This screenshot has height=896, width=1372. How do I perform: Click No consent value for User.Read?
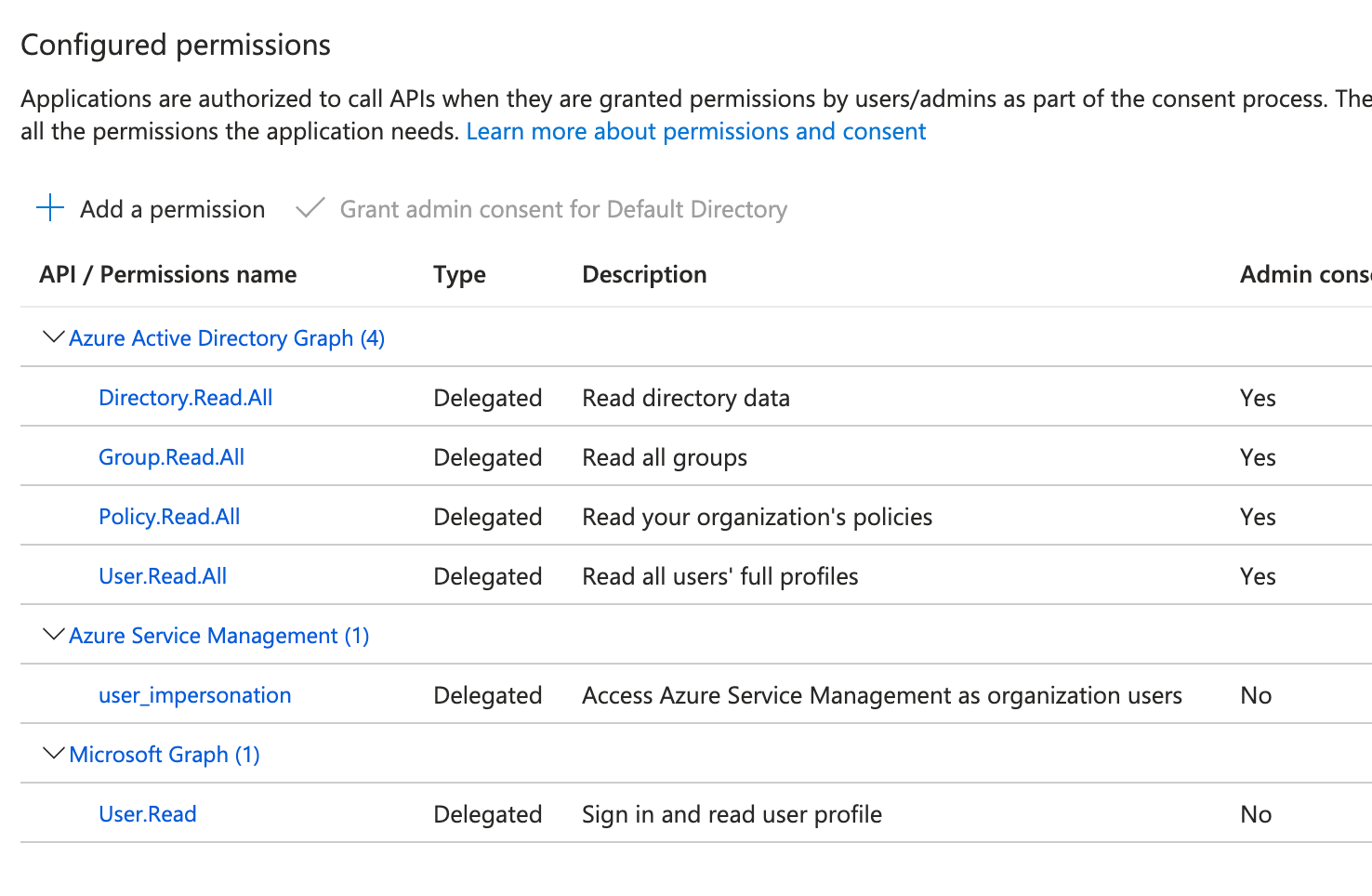[1256, 814]
